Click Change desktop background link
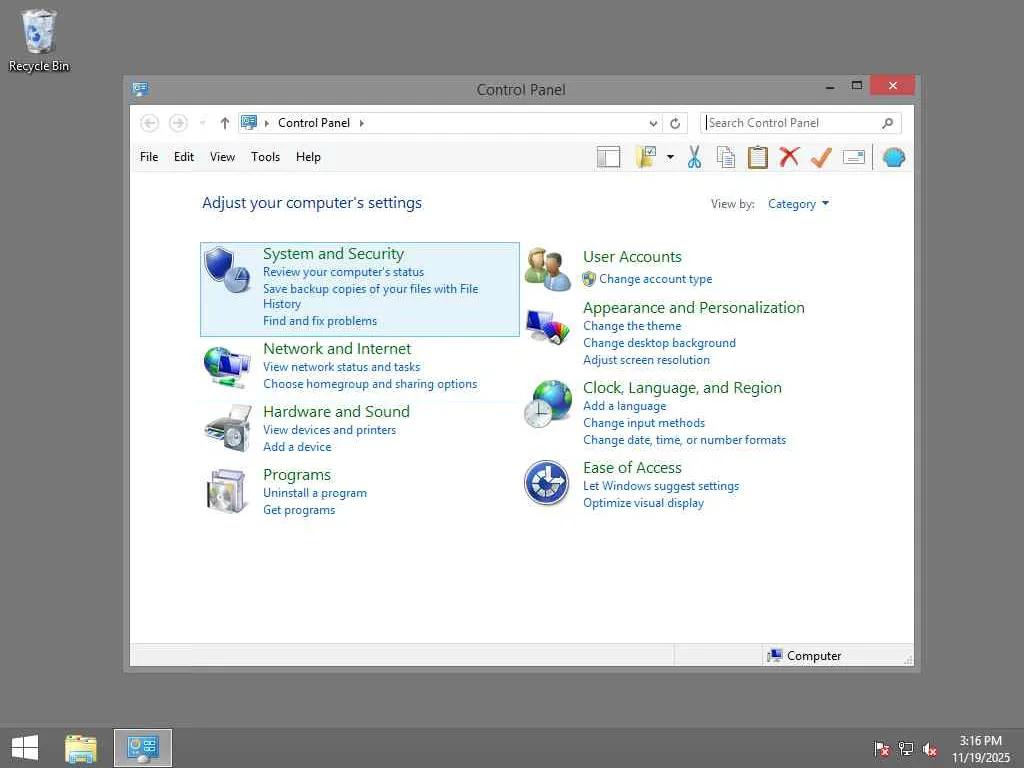This screenshot has height=768, width=1024. (x=660, y=343)
